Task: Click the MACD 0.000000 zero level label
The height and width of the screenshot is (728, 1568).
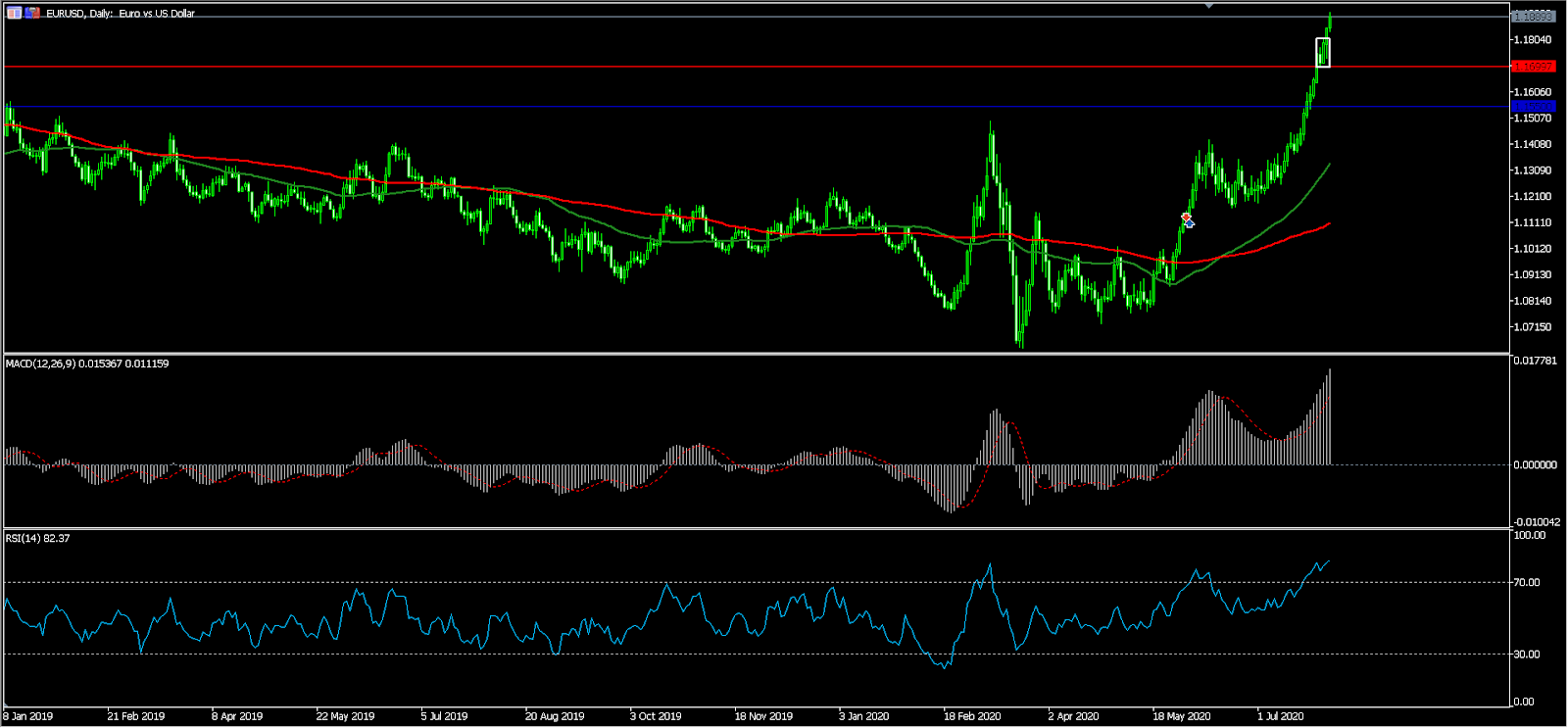Action: click(x=1534, y=464)
